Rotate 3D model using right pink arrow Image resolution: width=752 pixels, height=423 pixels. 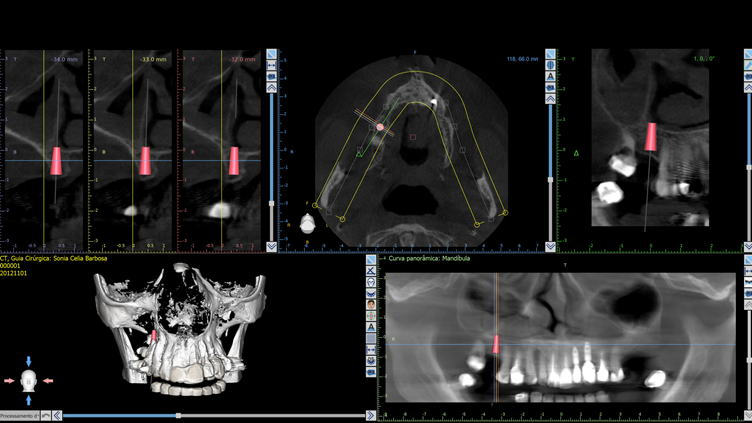pyautogui.click(x=47, y=381)
